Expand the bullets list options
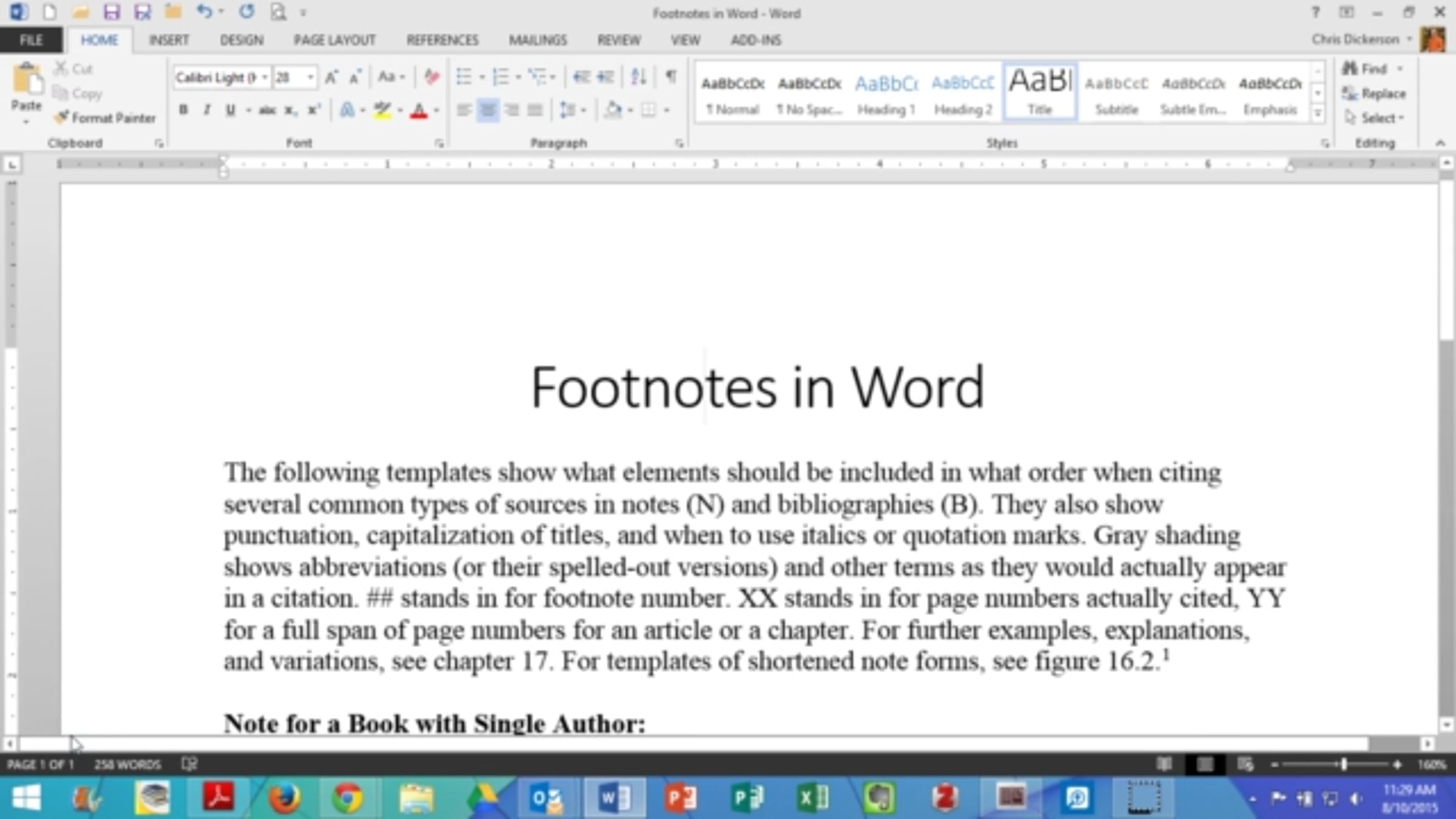The height and width of the screenshot is (819, 1456). [481, 76]
